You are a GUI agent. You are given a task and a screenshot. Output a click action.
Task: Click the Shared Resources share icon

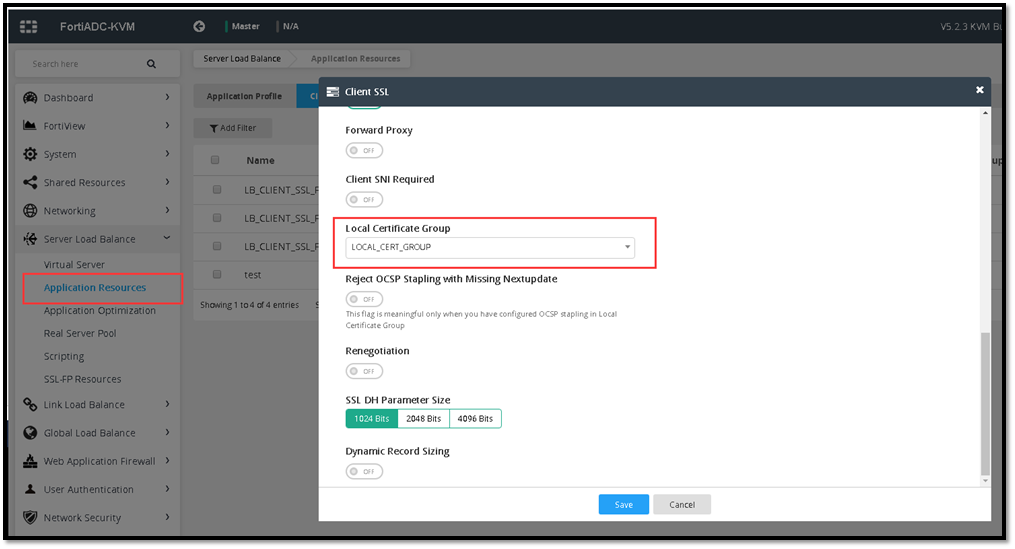coord(30,183)
